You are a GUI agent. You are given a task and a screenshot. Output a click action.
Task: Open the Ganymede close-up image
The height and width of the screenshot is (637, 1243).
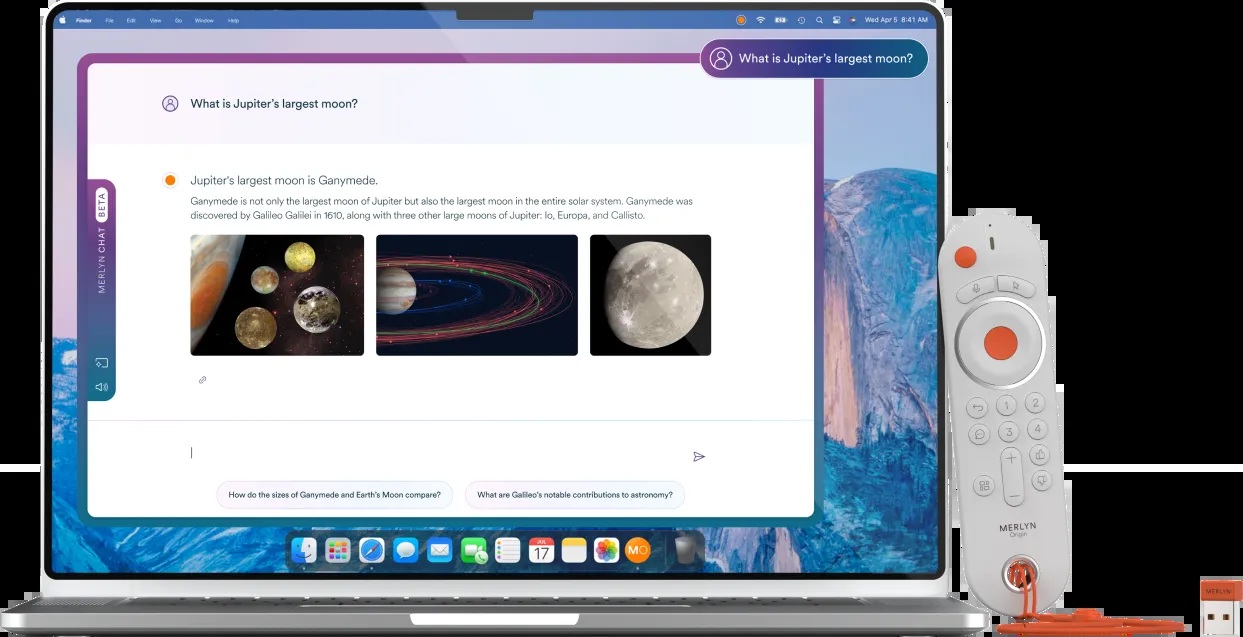650,295
